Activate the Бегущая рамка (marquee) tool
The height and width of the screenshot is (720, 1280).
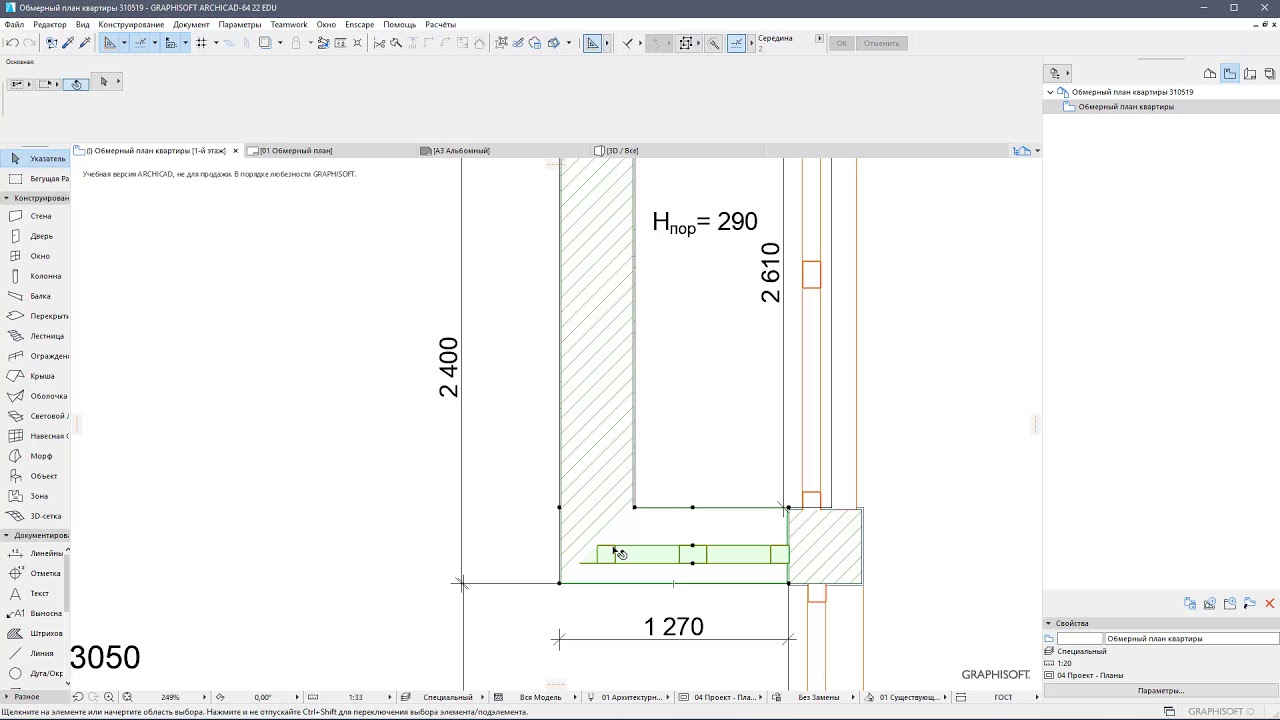pos(35,179)
